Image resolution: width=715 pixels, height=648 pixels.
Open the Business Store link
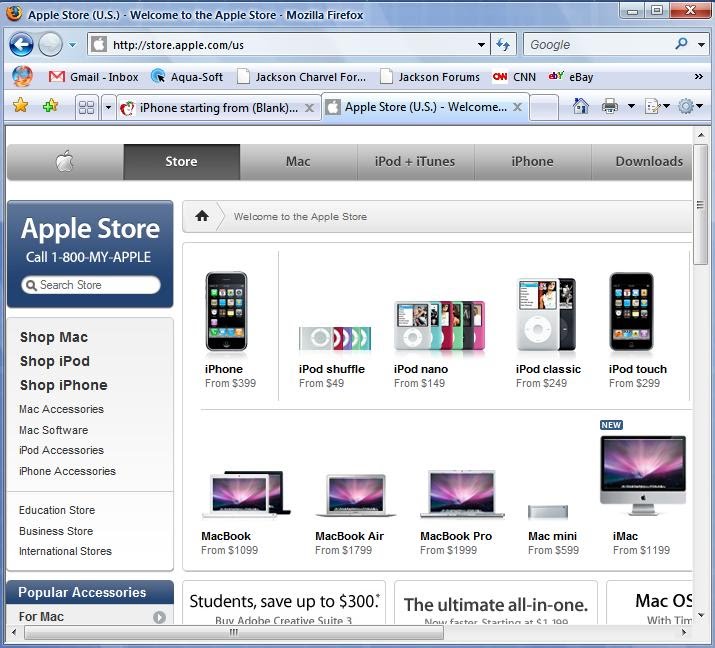[56, 531]
